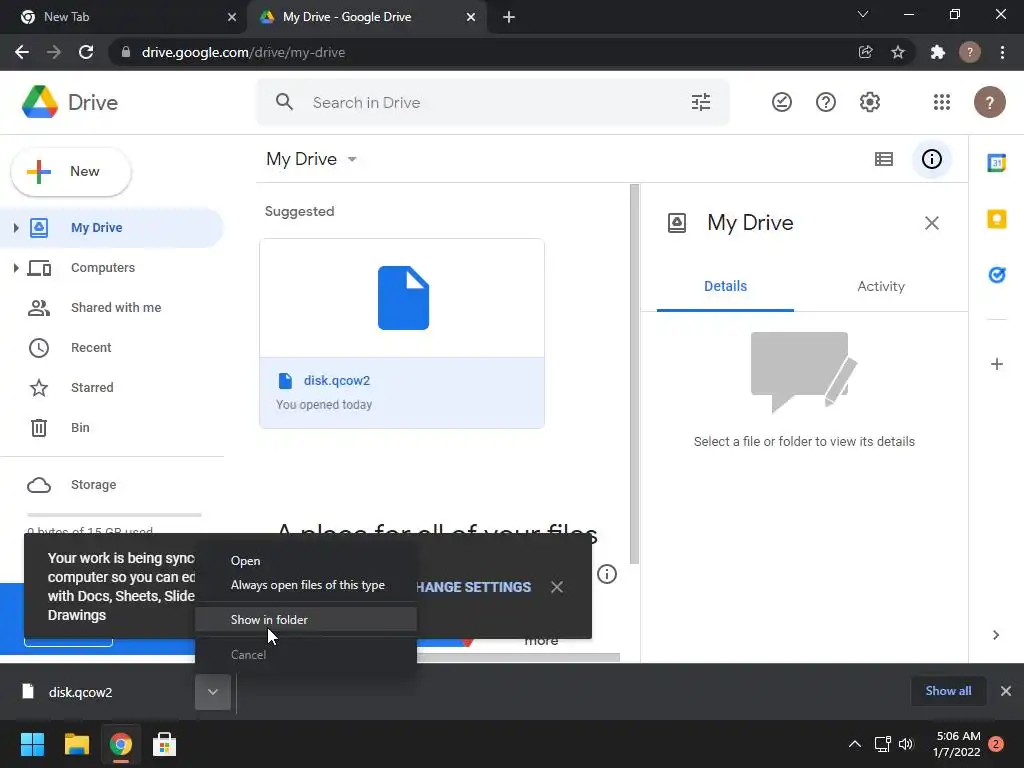Hide the side panel chevron

point(996,635)
